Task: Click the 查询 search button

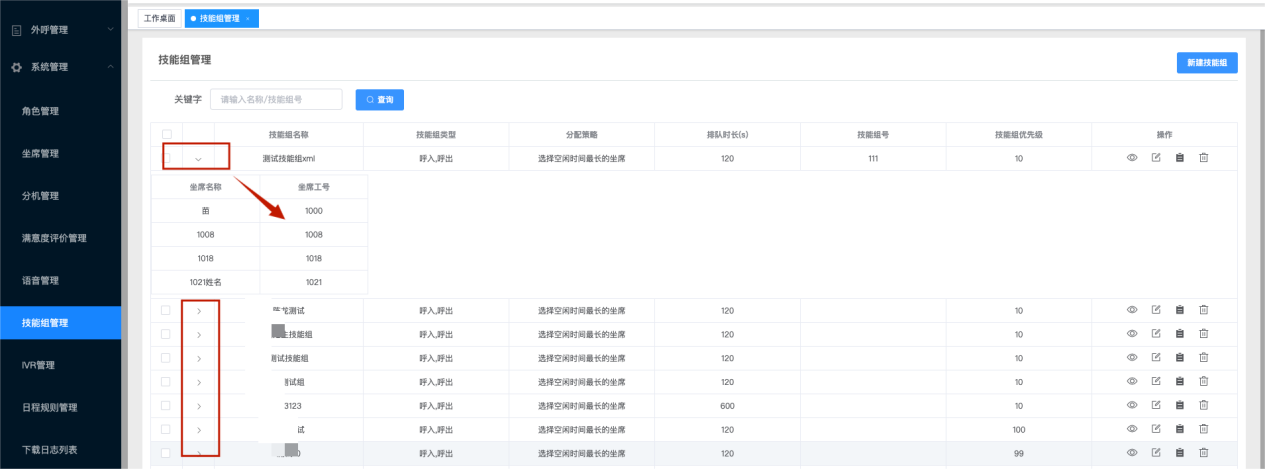Action: 380,100
